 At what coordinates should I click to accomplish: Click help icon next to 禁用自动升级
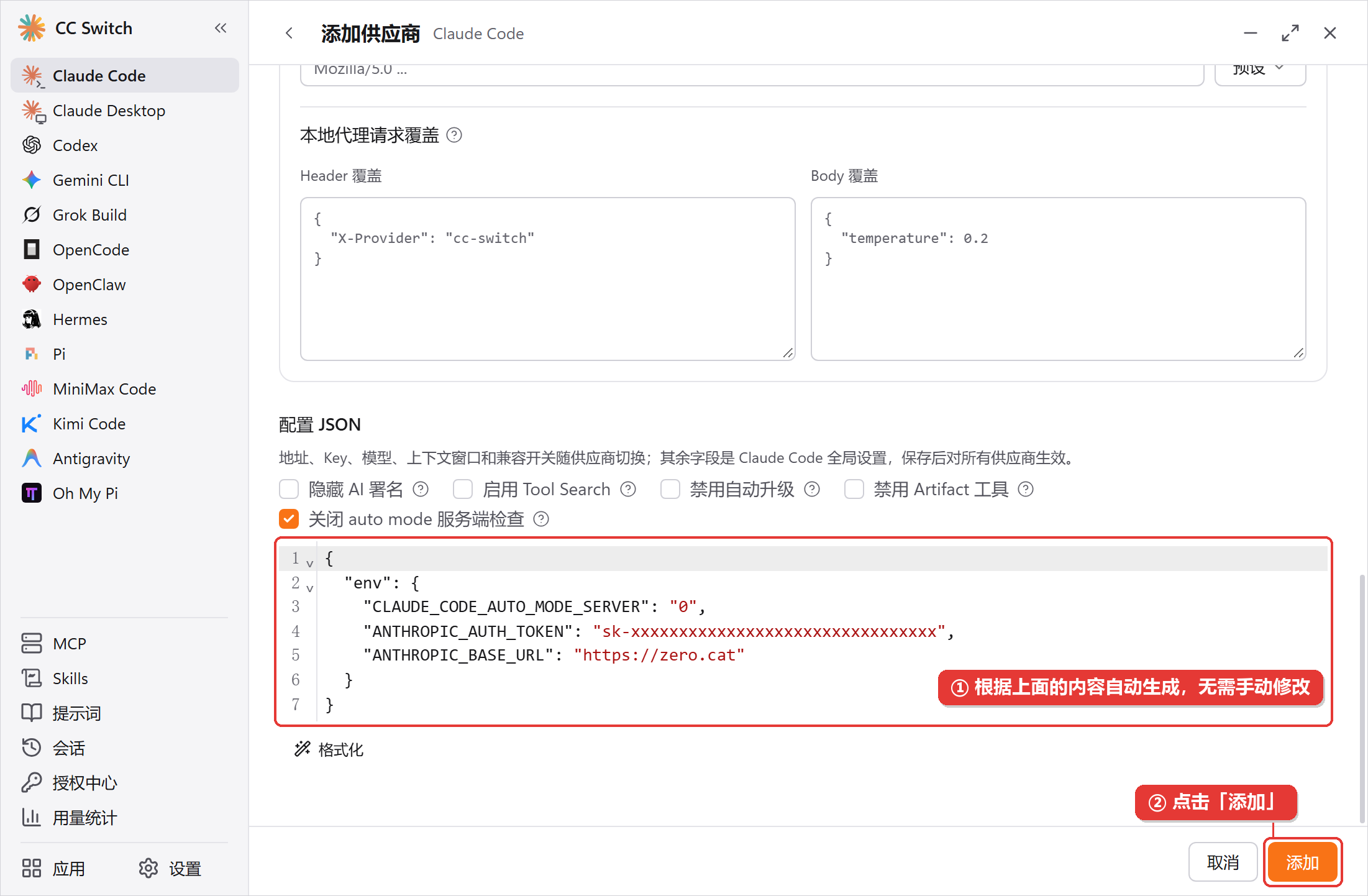pyautogui.click(x=812, y=490)
